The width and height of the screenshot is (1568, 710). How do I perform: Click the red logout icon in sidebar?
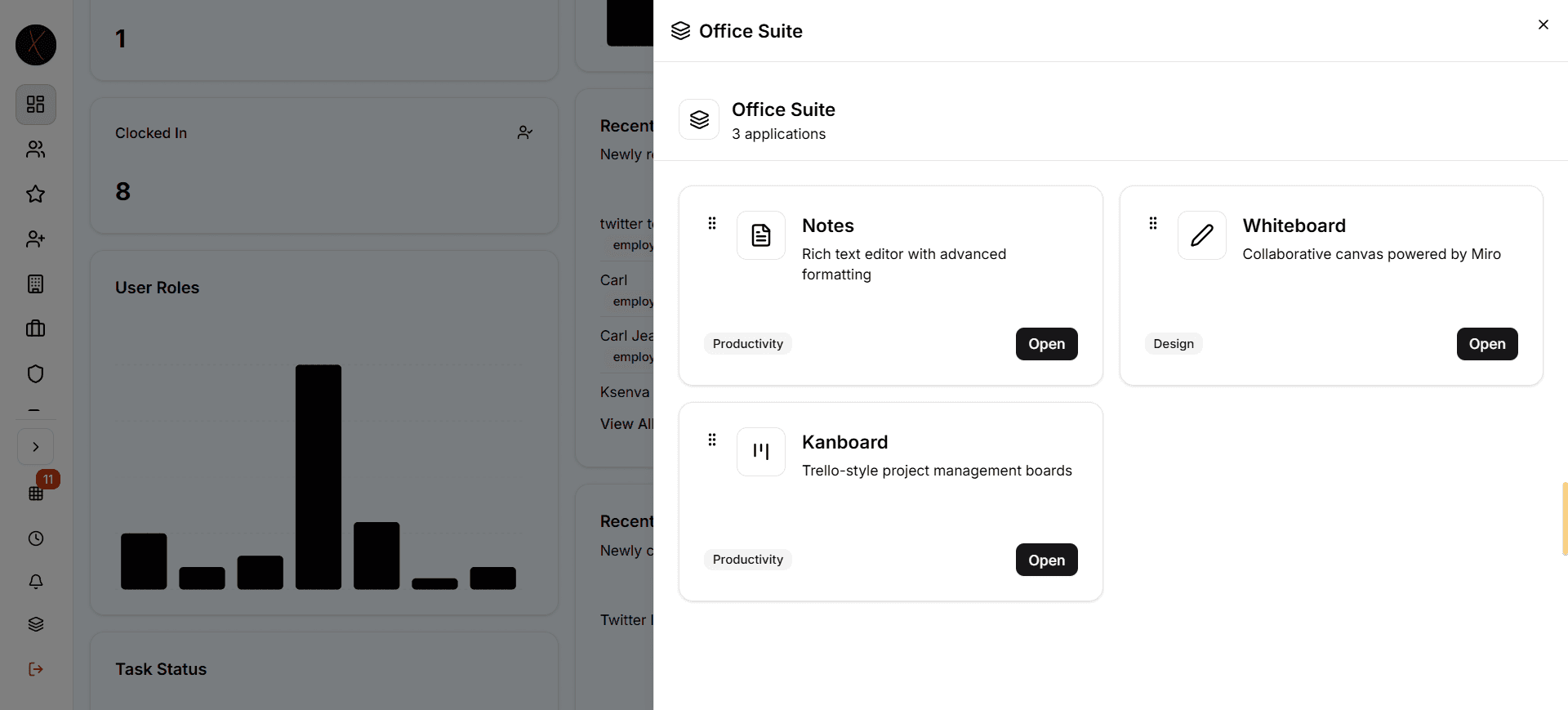point(36,669)
